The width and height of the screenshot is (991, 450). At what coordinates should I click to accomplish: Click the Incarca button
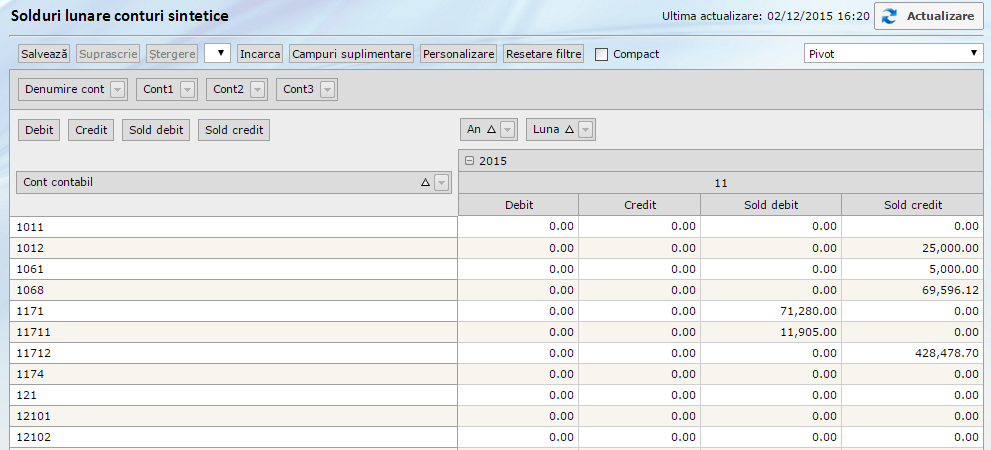tap(260, 53)
